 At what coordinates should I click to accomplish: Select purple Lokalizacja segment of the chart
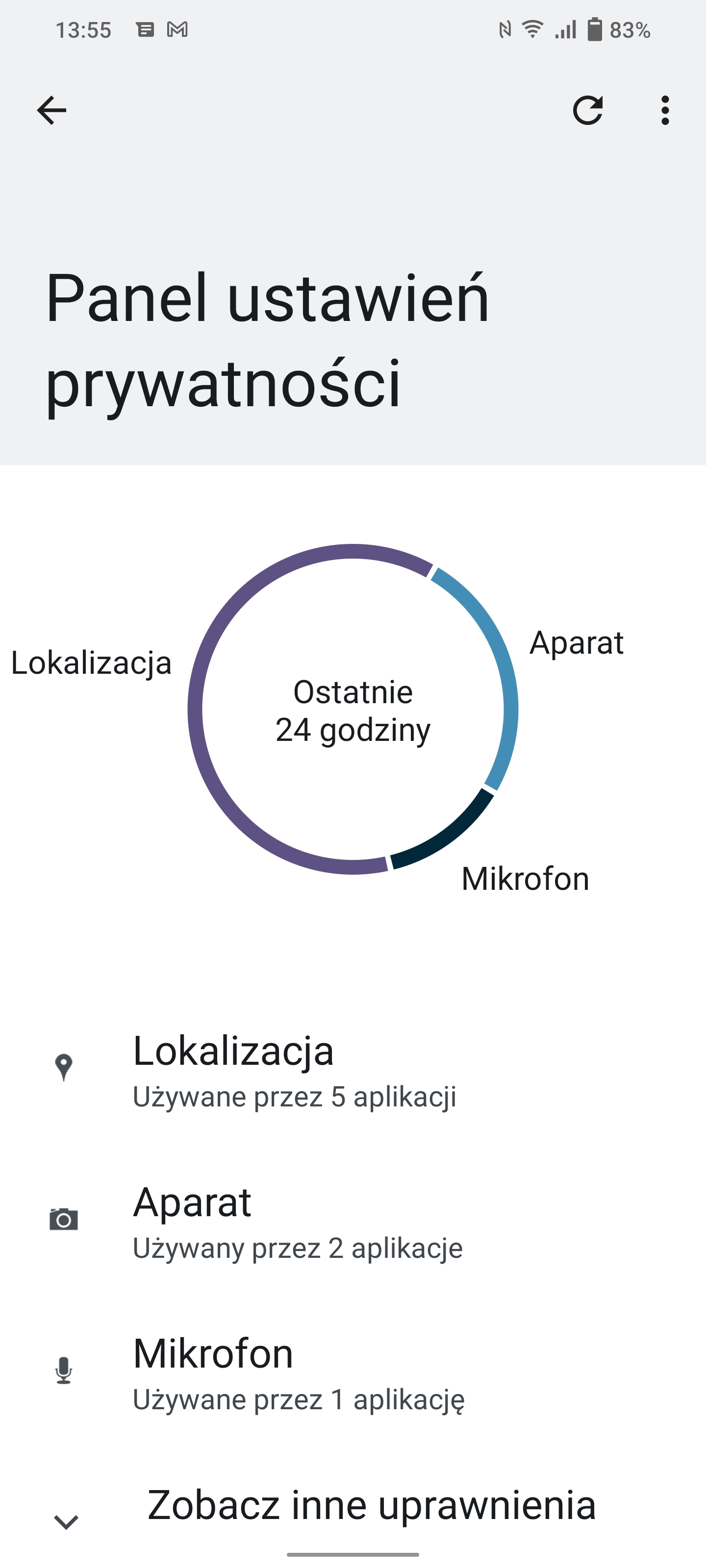(x=196, y=709)
